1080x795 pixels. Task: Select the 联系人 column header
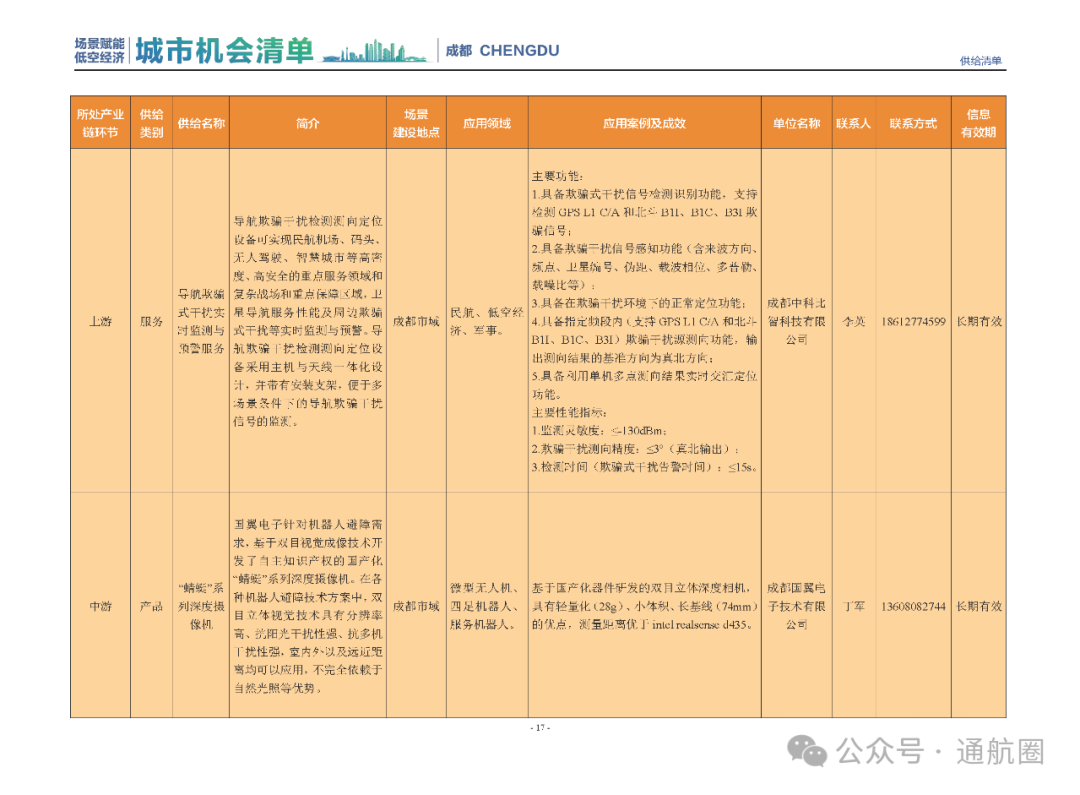853,123
